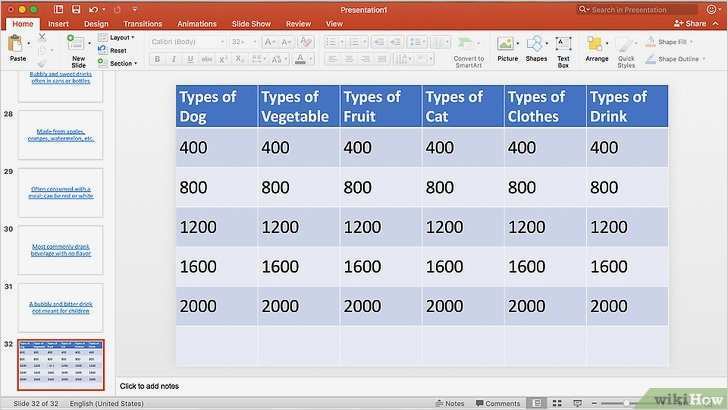728x410 pixels.
Task: Toggle Strikethrough formatting
Action: 207,59
